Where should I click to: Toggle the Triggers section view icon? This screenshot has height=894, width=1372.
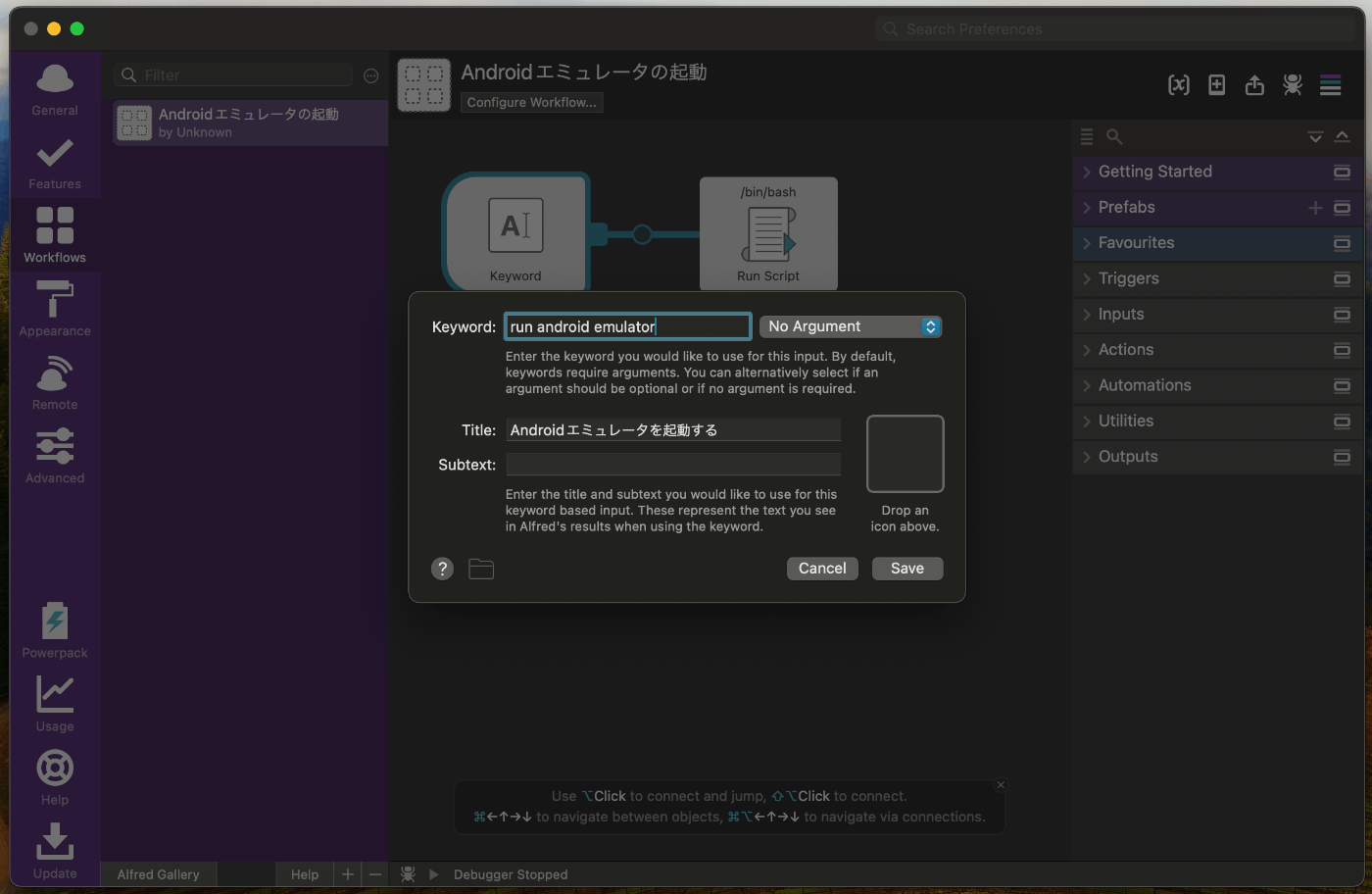tap(1342, 278)
